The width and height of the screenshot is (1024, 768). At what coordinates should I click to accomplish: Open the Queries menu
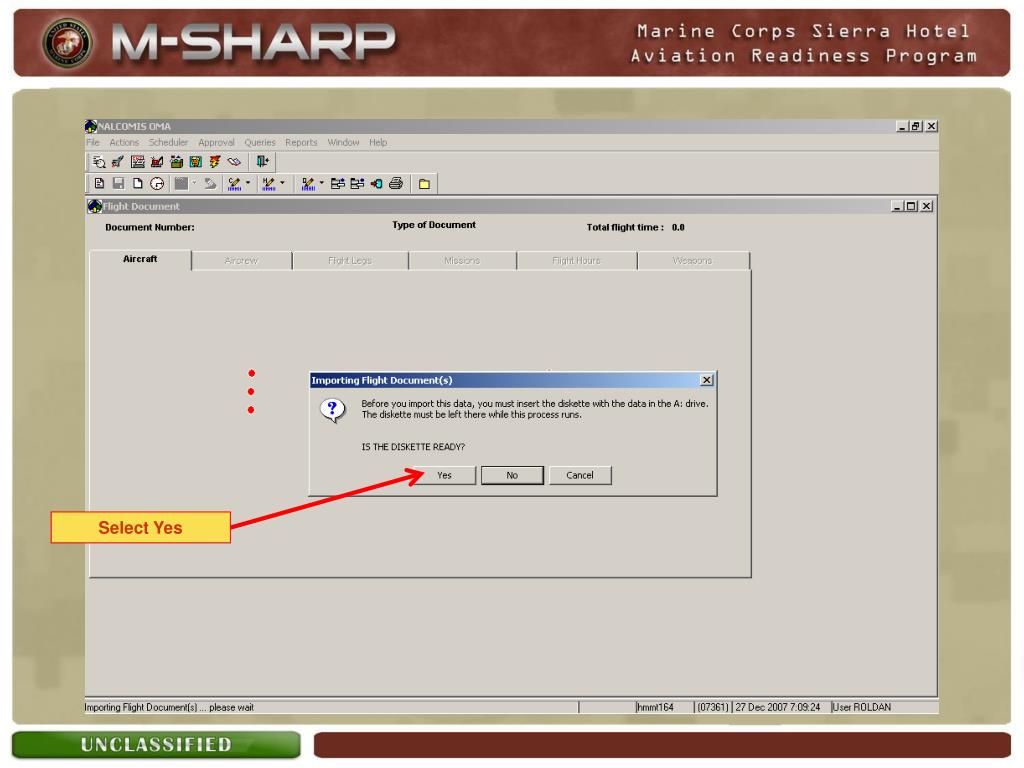tap(260, 142)
